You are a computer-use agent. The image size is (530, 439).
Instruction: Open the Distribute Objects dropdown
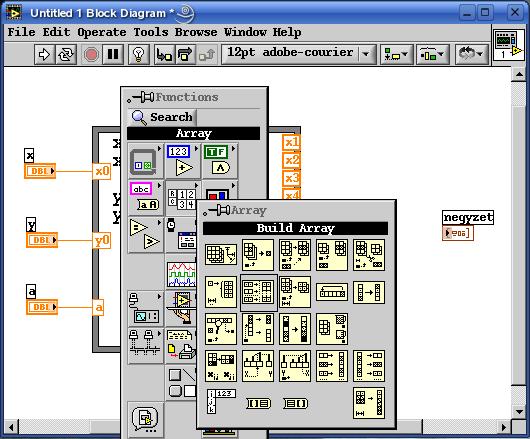432,54
